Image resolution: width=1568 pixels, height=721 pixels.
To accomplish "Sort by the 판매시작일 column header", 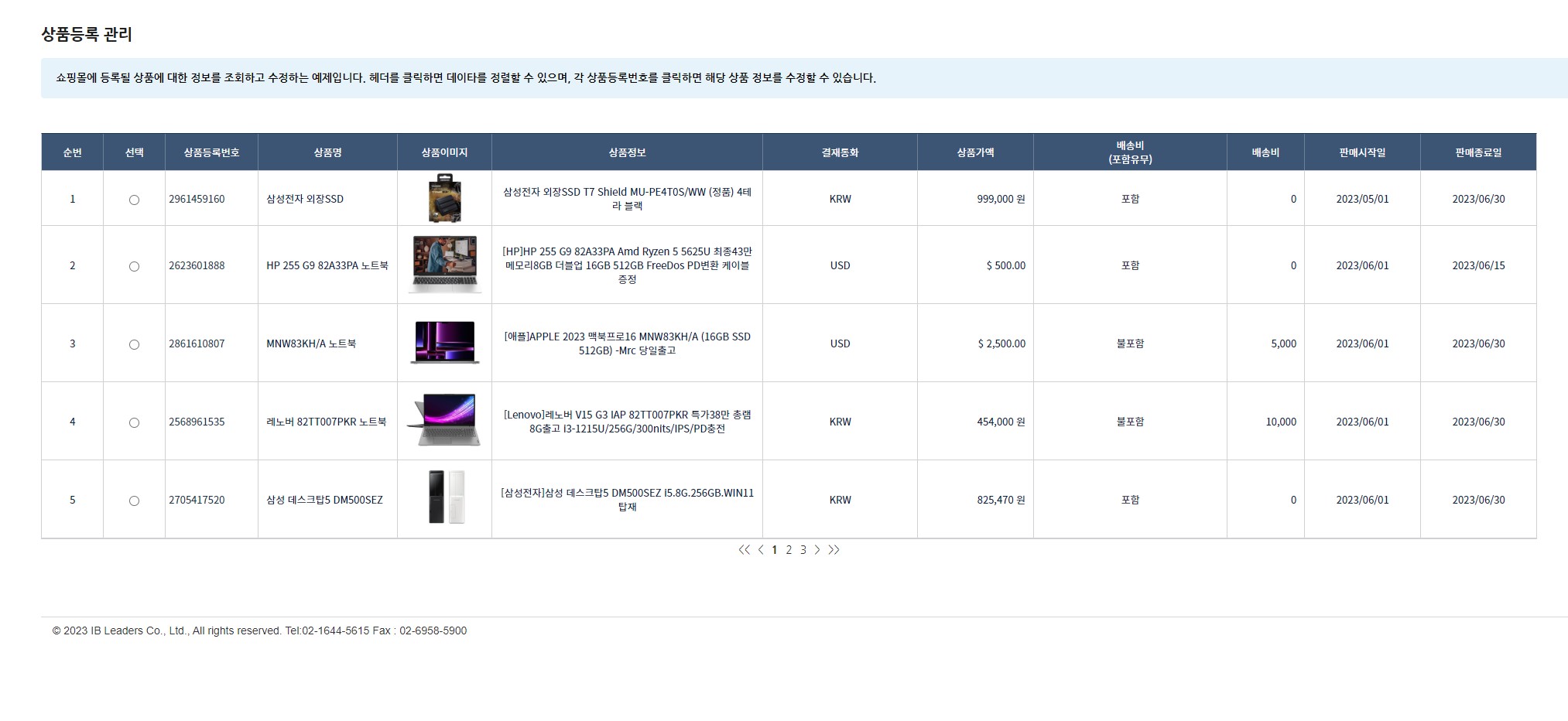I will point(1362,152).
